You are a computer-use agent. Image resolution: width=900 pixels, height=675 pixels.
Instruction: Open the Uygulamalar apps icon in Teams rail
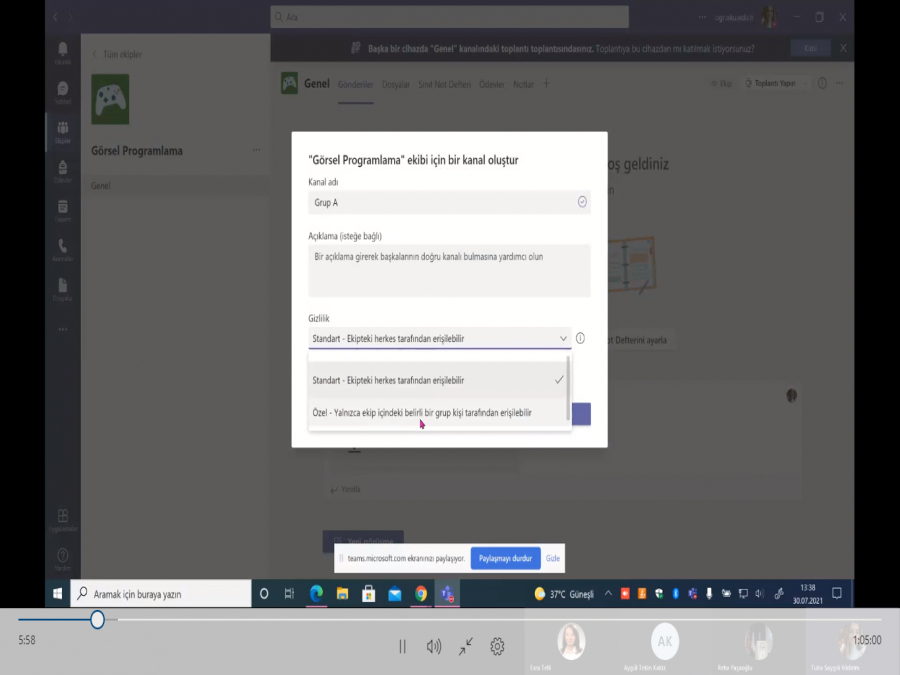63,519
